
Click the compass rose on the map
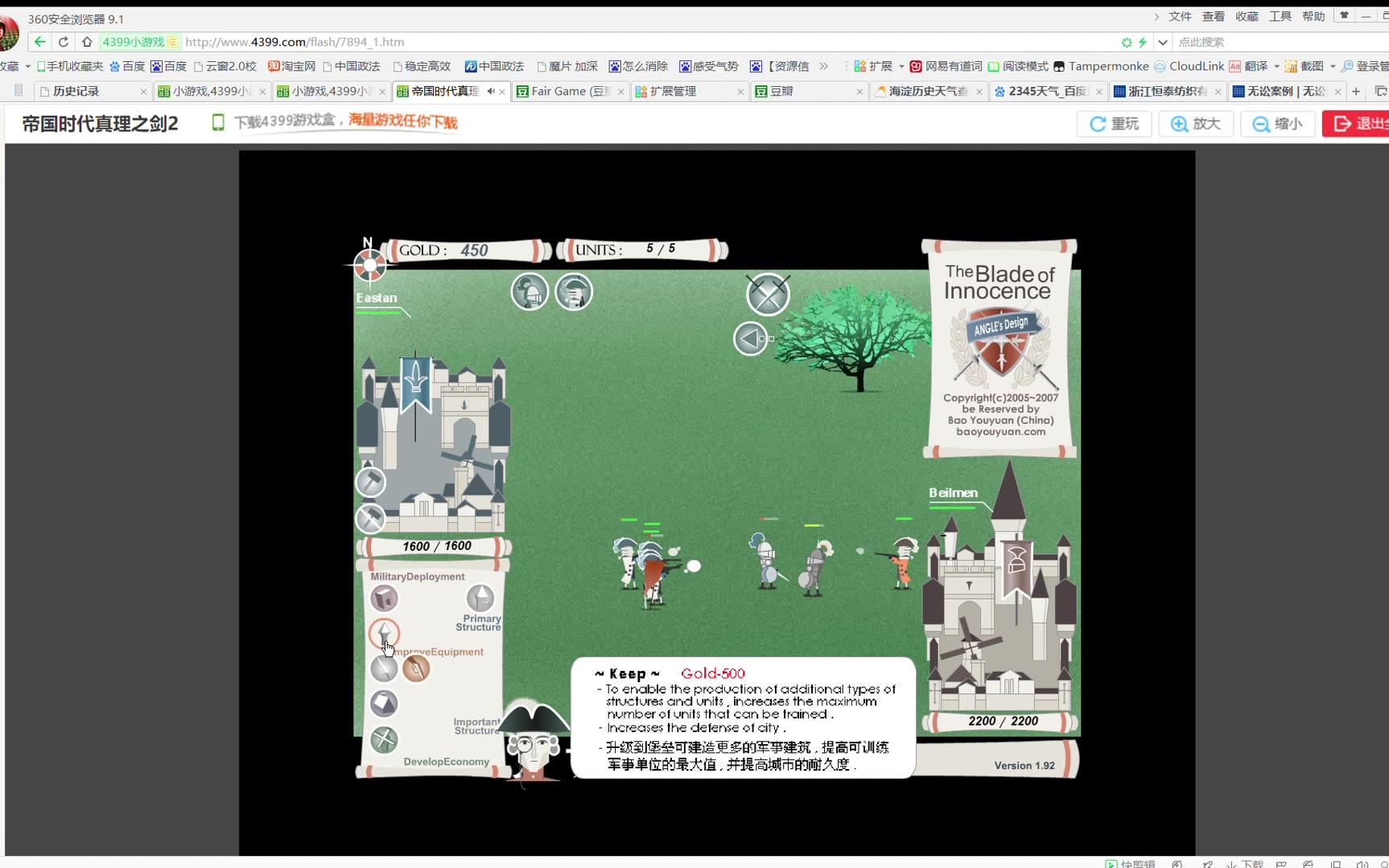tap(369, 264)
